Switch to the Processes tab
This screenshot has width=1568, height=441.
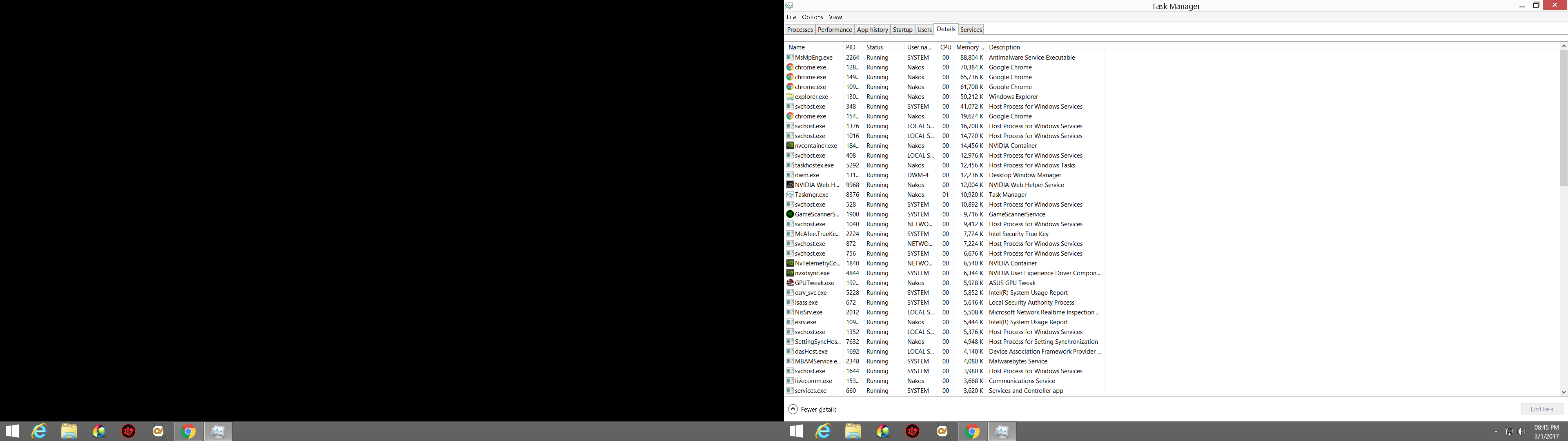tap(799, 29)
